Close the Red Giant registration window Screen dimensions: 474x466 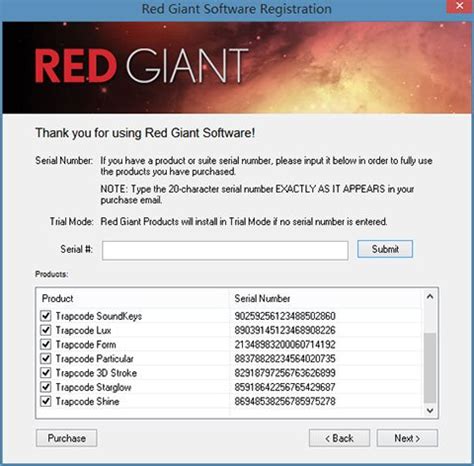click(x=460, y=6)
